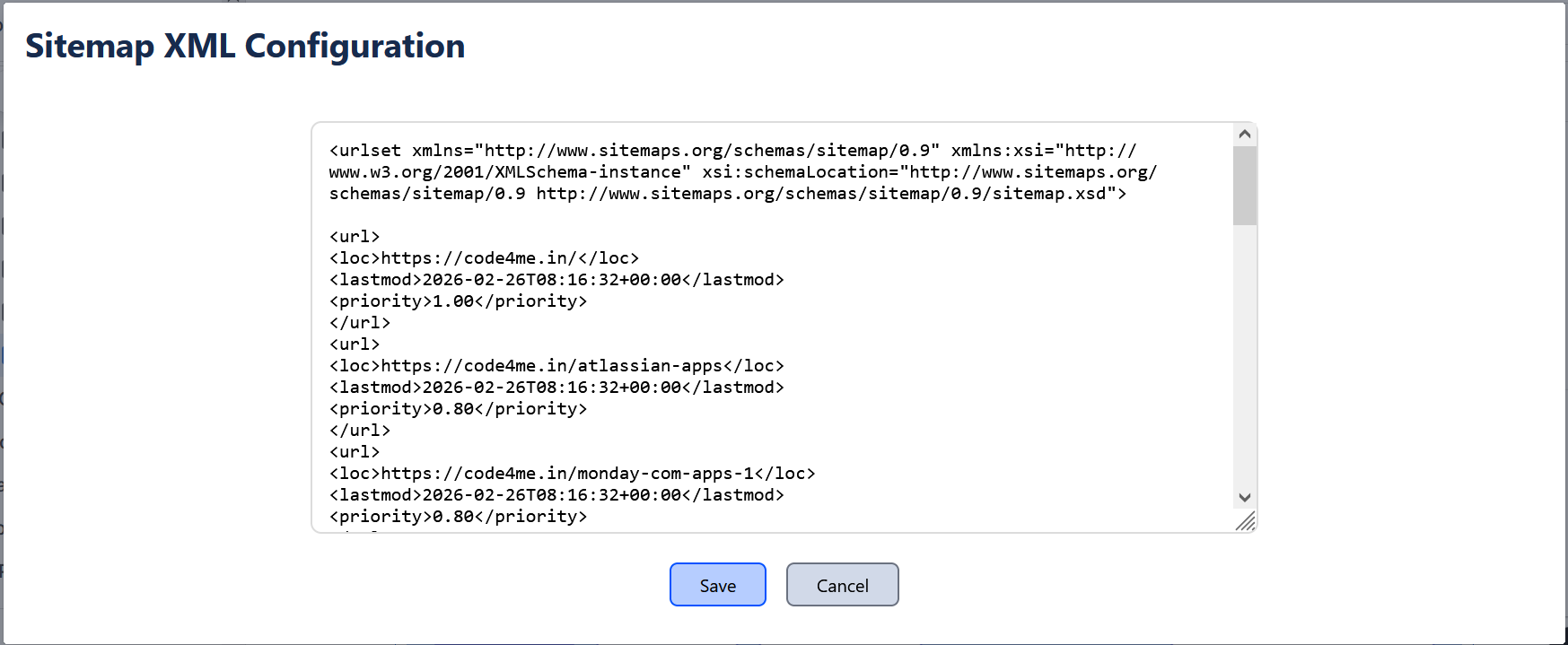Click the scrollbar down arrow
The height and width of the screenshot is (645, 1568).
(1244, 496)
